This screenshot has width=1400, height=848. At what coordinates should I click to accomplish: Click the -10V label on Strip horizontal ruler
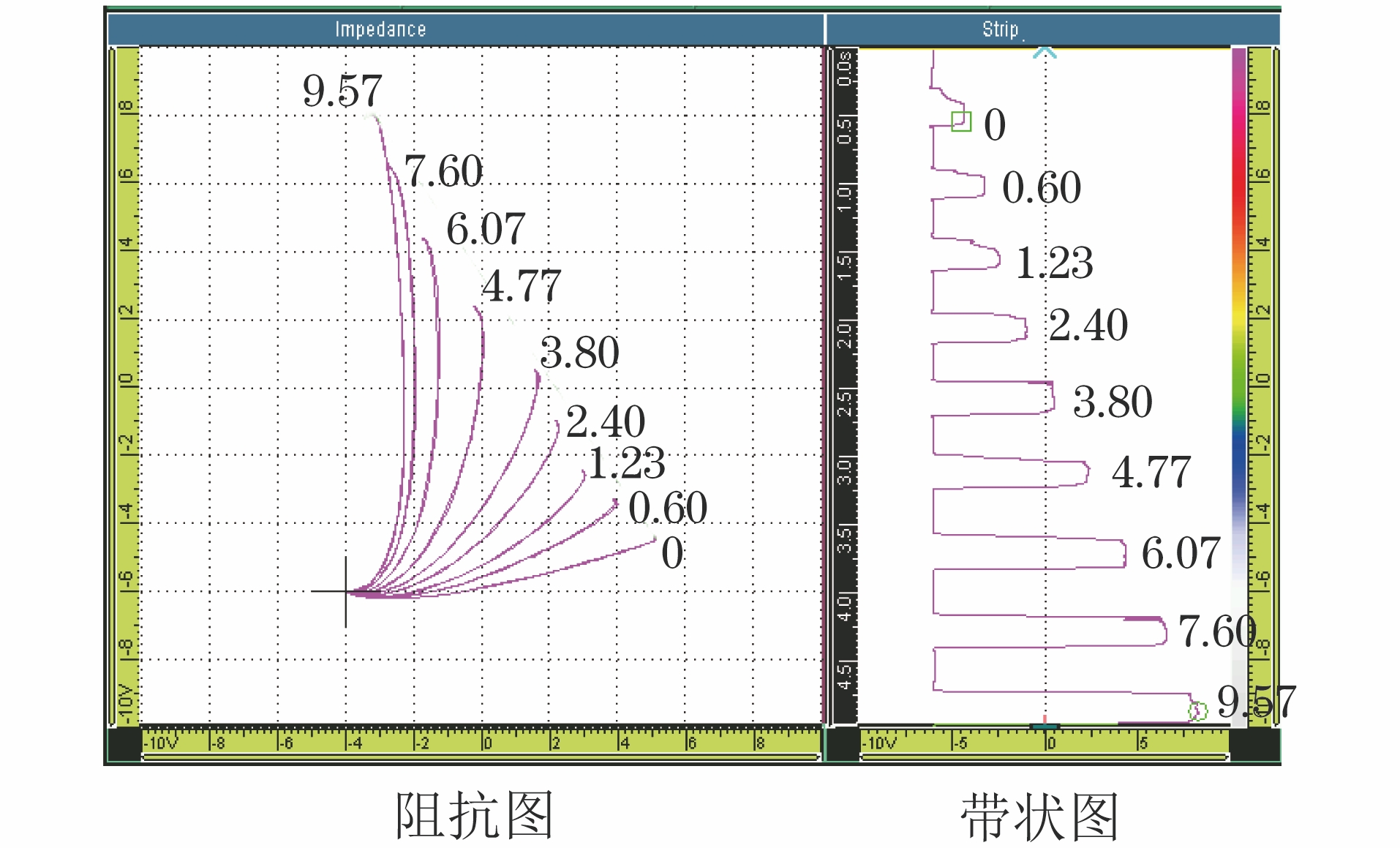point(879,743)
